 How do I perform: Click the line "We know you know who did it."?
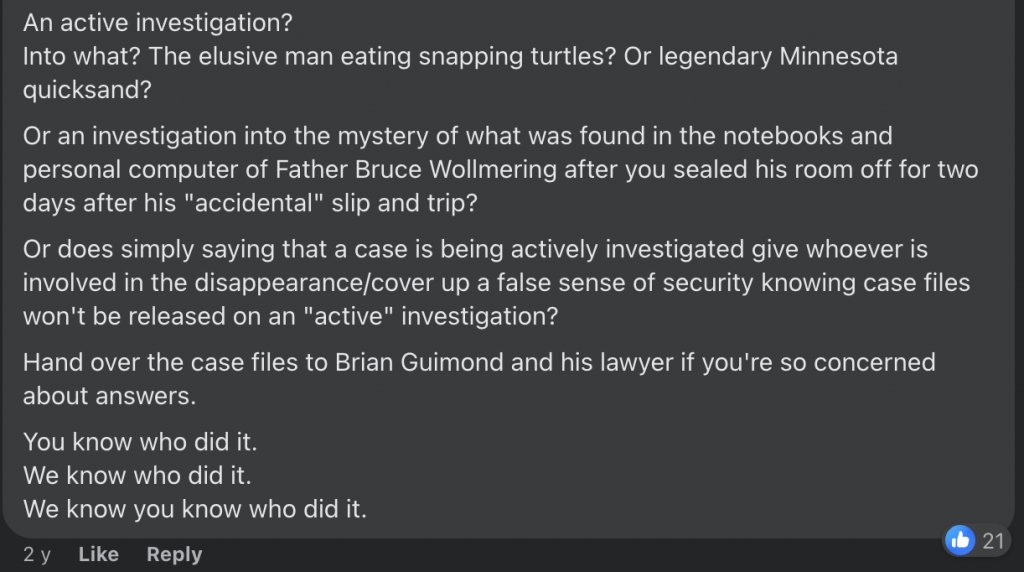click(x=195, y=508)
